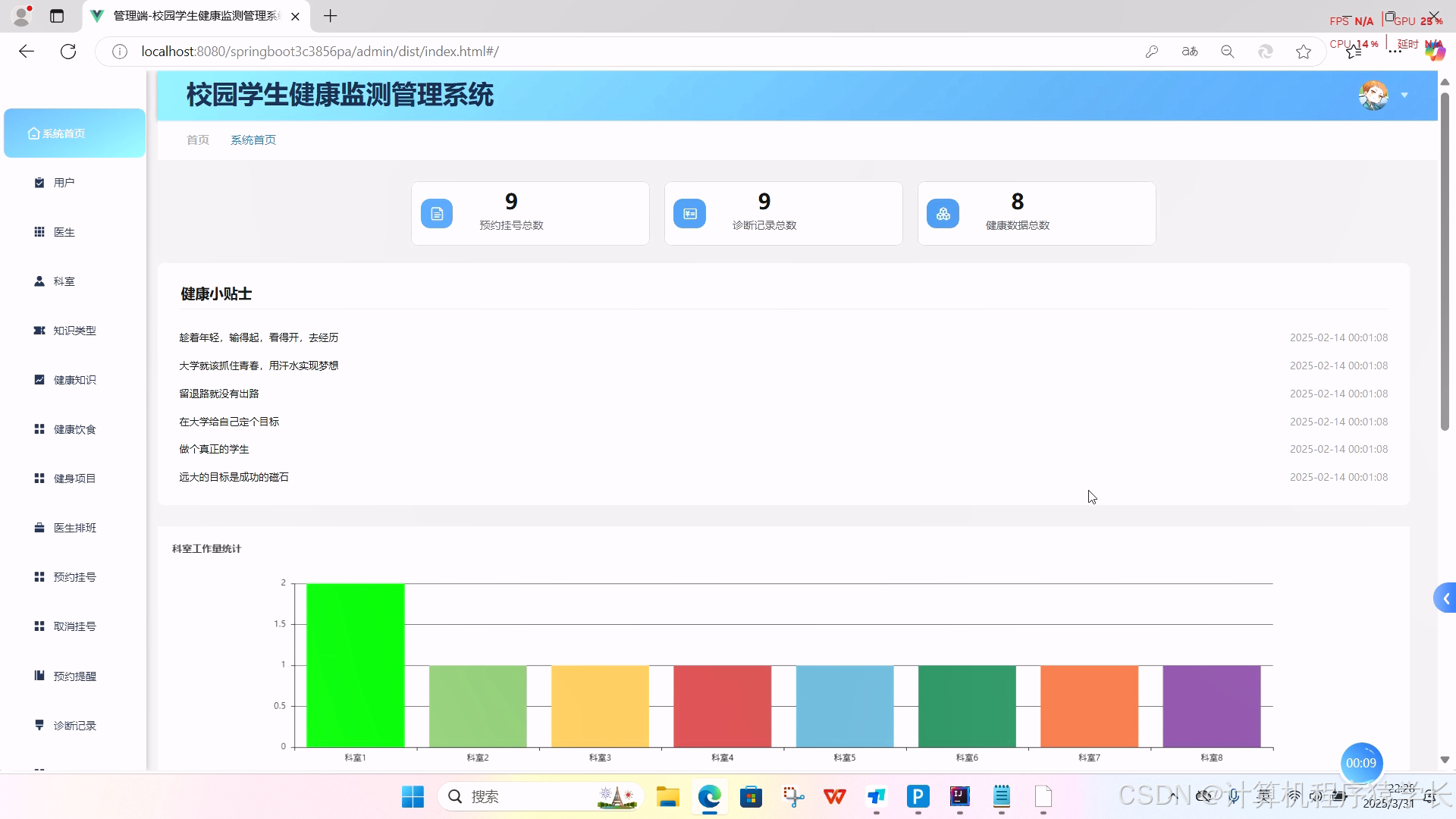Viewport: 1456px width, 819px height.
Task: Open the 科室 department section
Action: [64, 281]
